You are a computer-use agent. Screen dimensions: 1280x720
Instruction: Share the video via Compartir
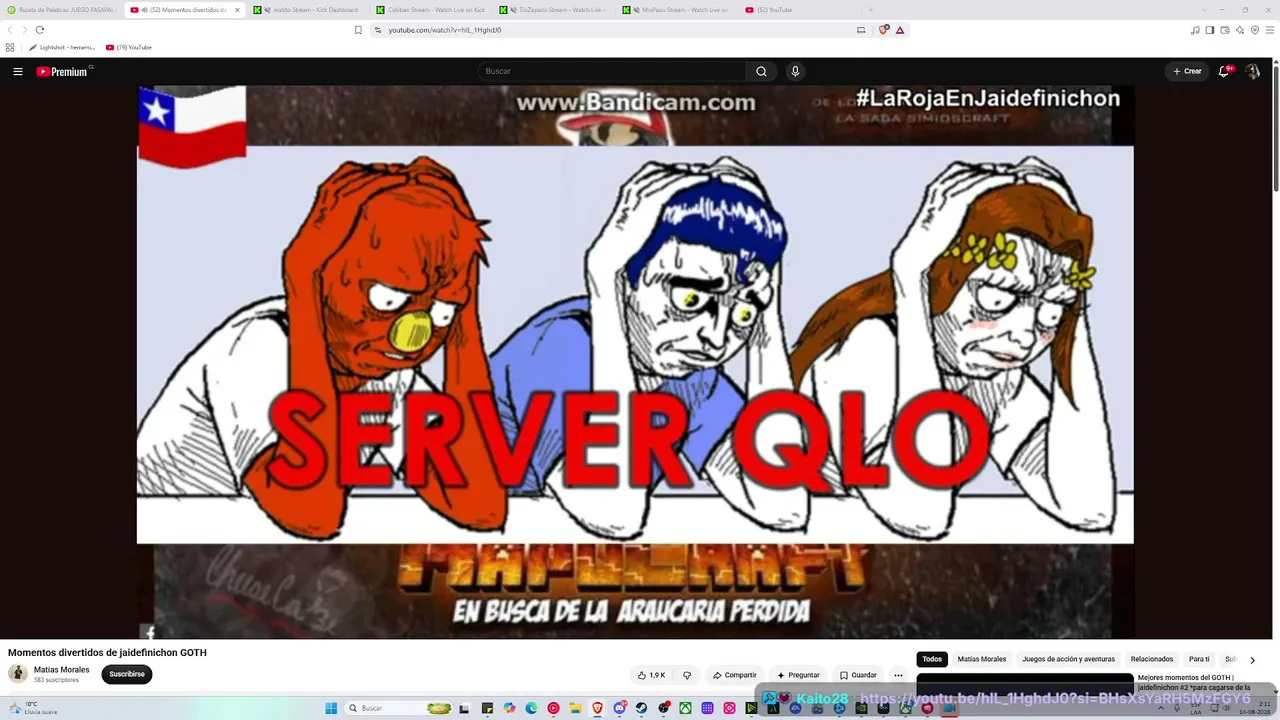click(x=734, y=675)
